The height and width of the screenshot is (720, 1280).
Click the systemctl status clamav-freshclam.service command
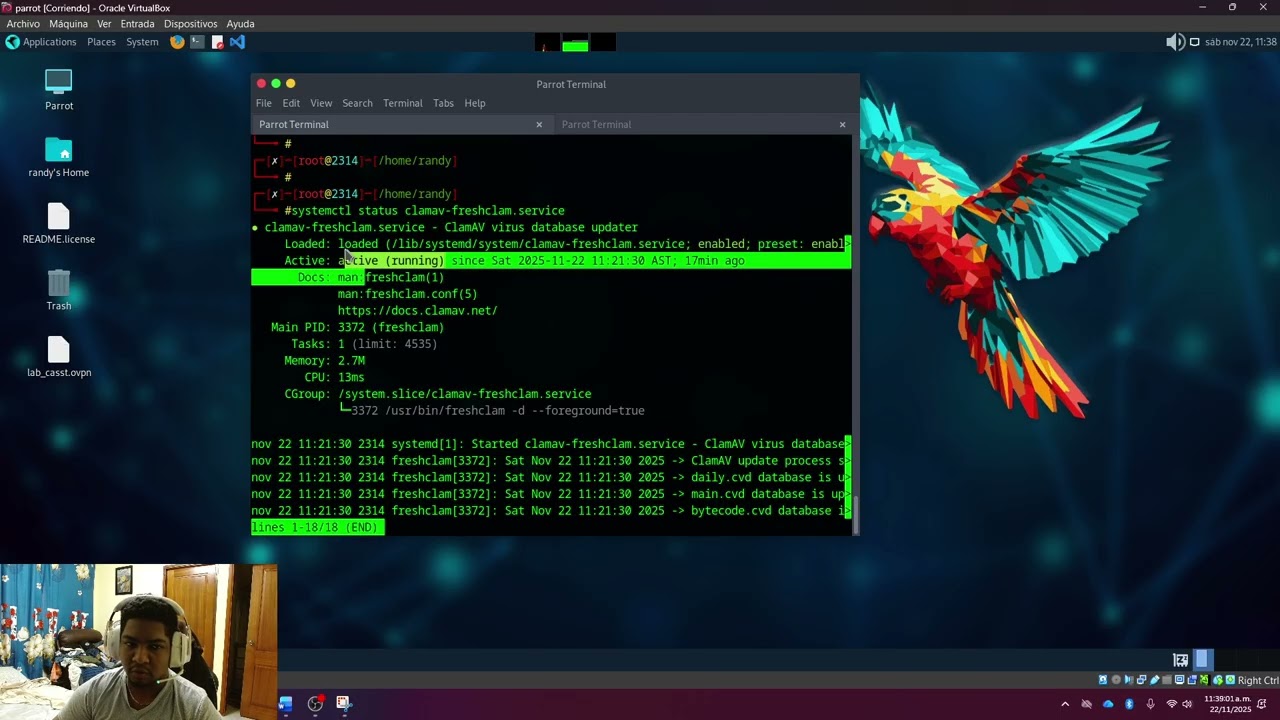[428, 211]
